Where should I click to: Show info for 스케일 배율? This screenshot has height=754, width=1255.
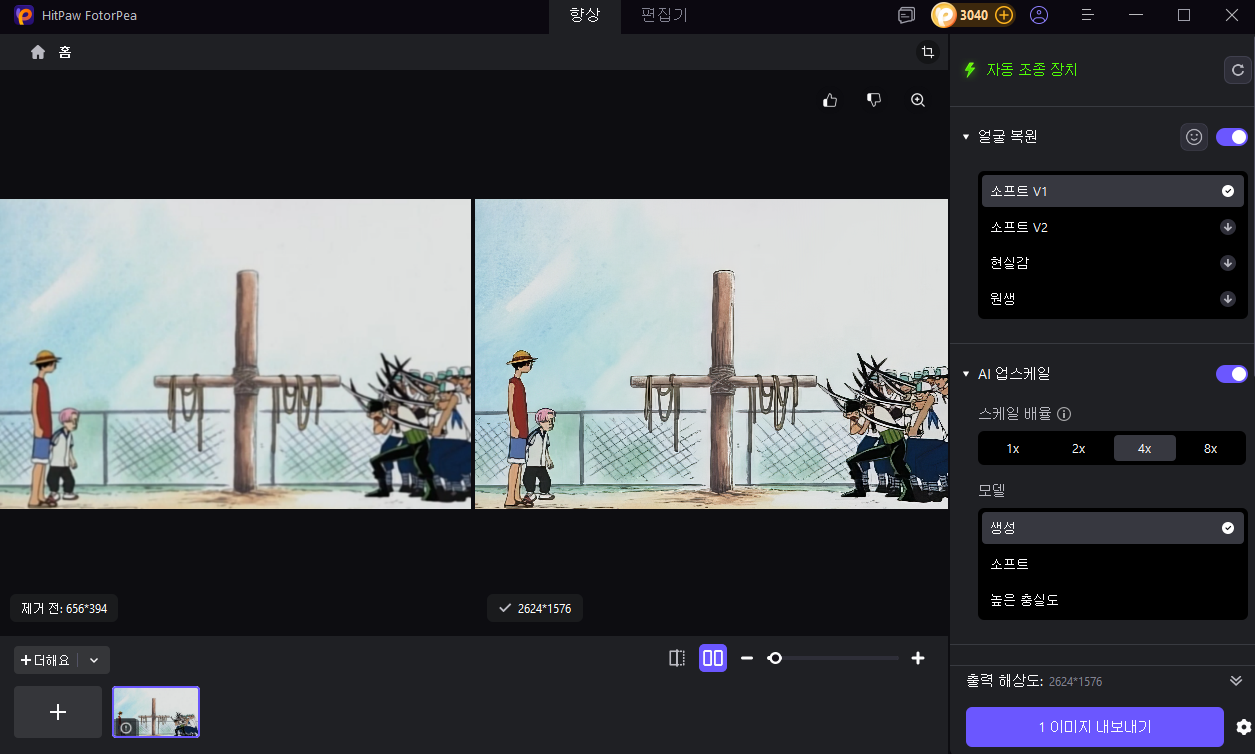(x=1064, y=414)
